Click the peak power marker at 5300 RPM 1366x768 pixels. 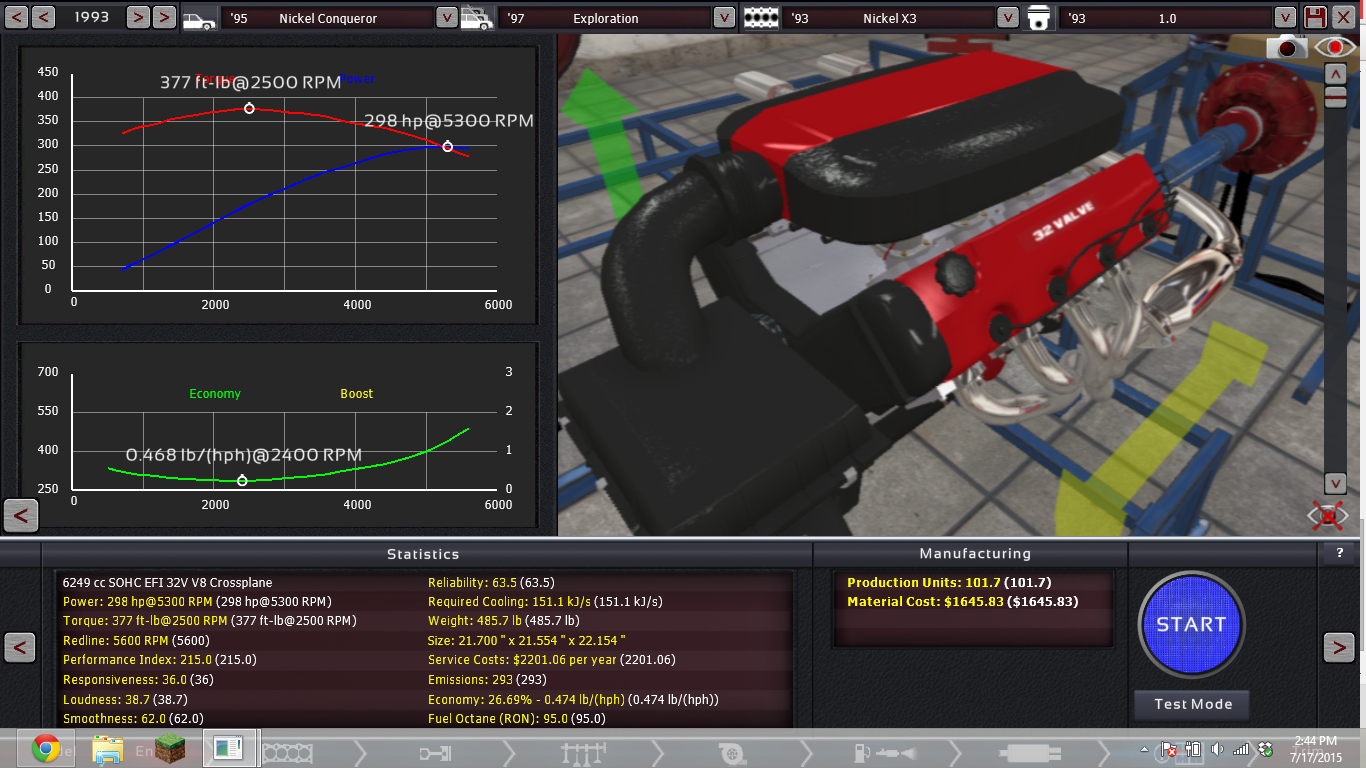(x=447, y=146)
